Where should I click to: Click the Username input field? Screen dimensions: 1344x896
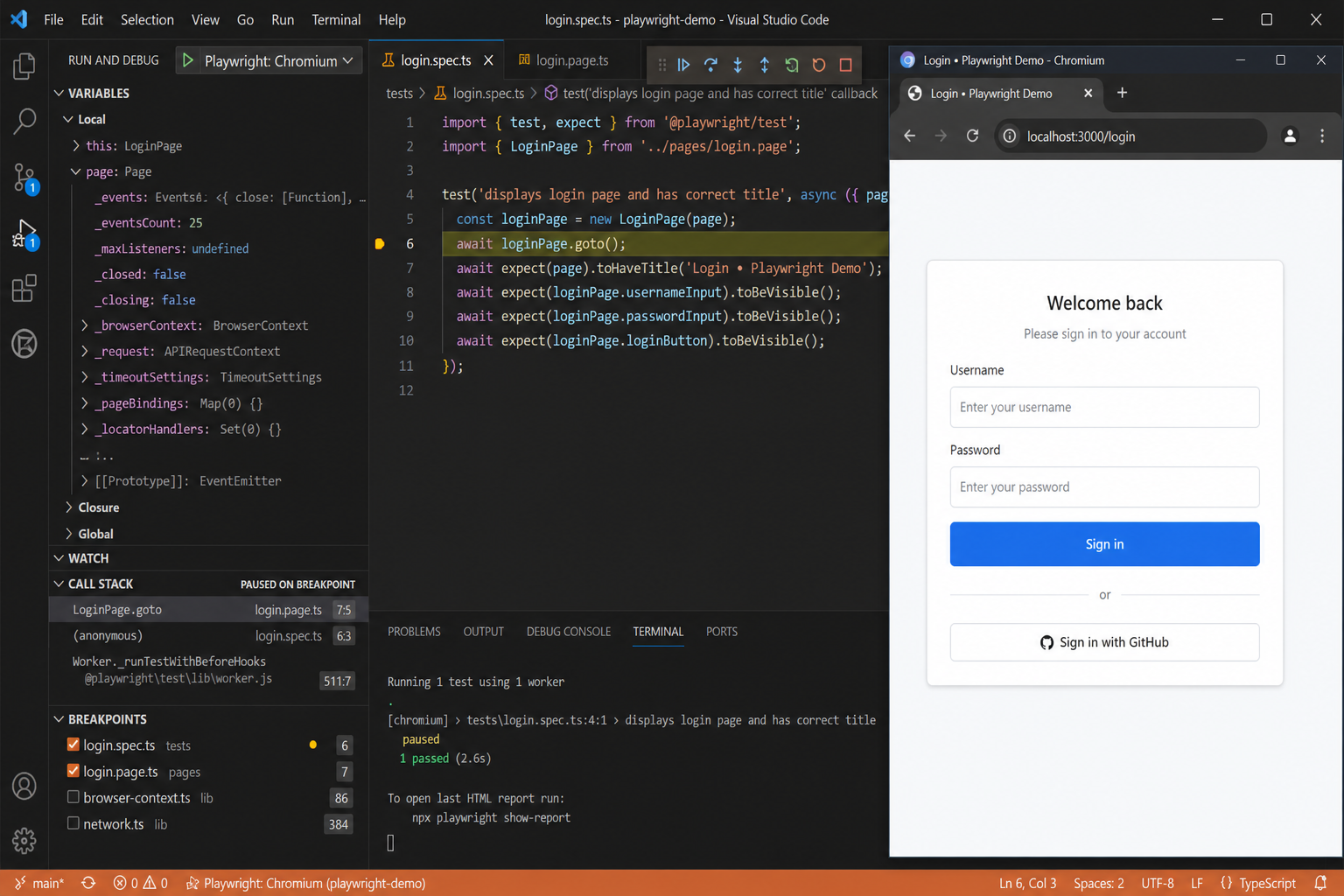pos(1104,407)
